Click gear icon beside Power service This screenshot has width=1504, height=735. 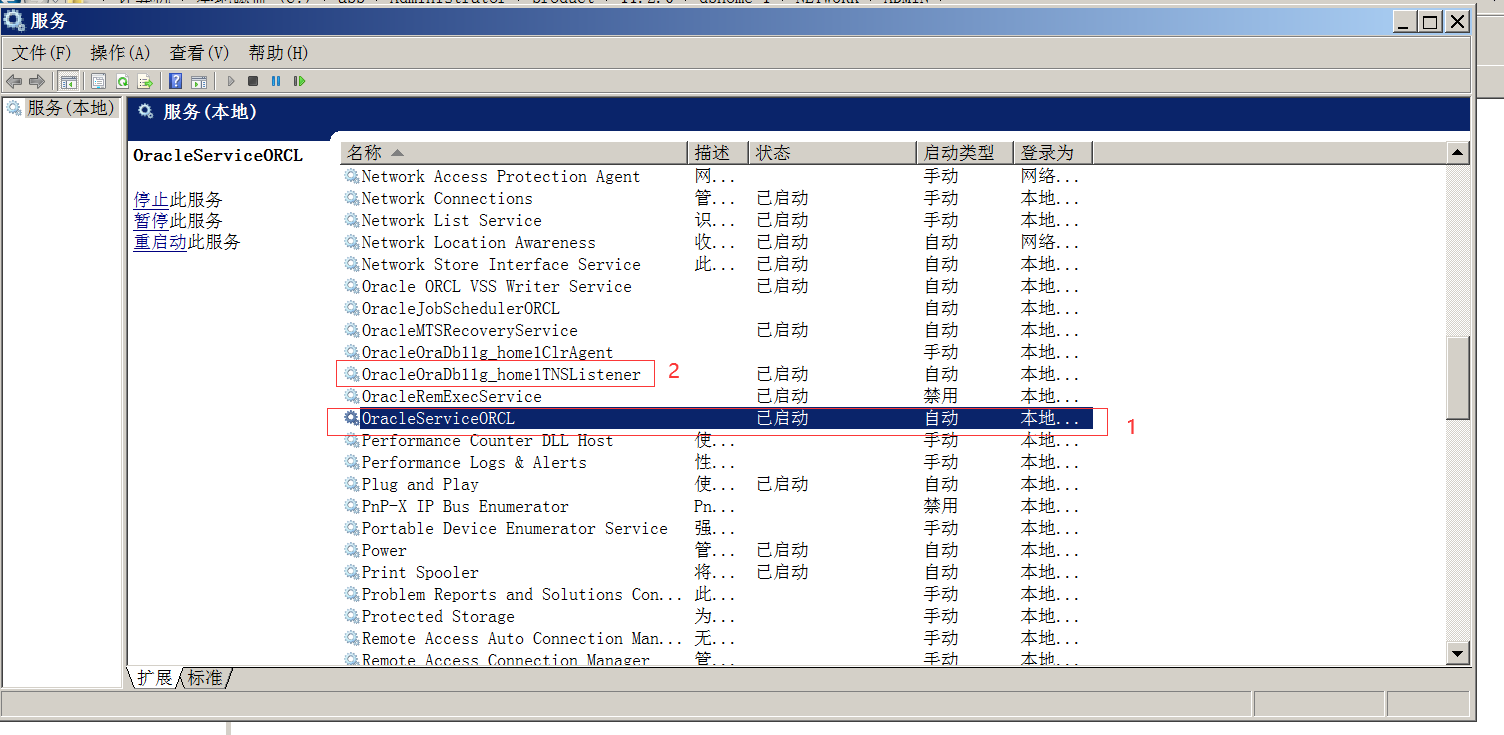352,550
